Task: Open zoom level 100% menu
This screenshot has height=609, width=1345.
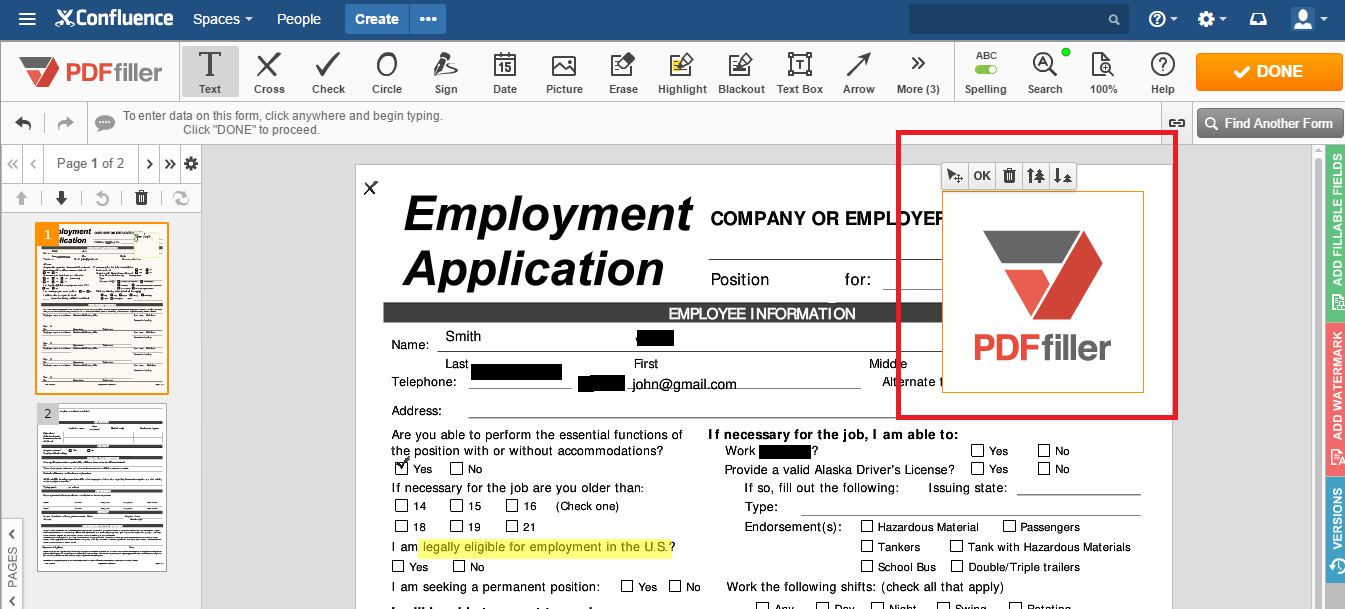Action: click(x=1104, y=71)
